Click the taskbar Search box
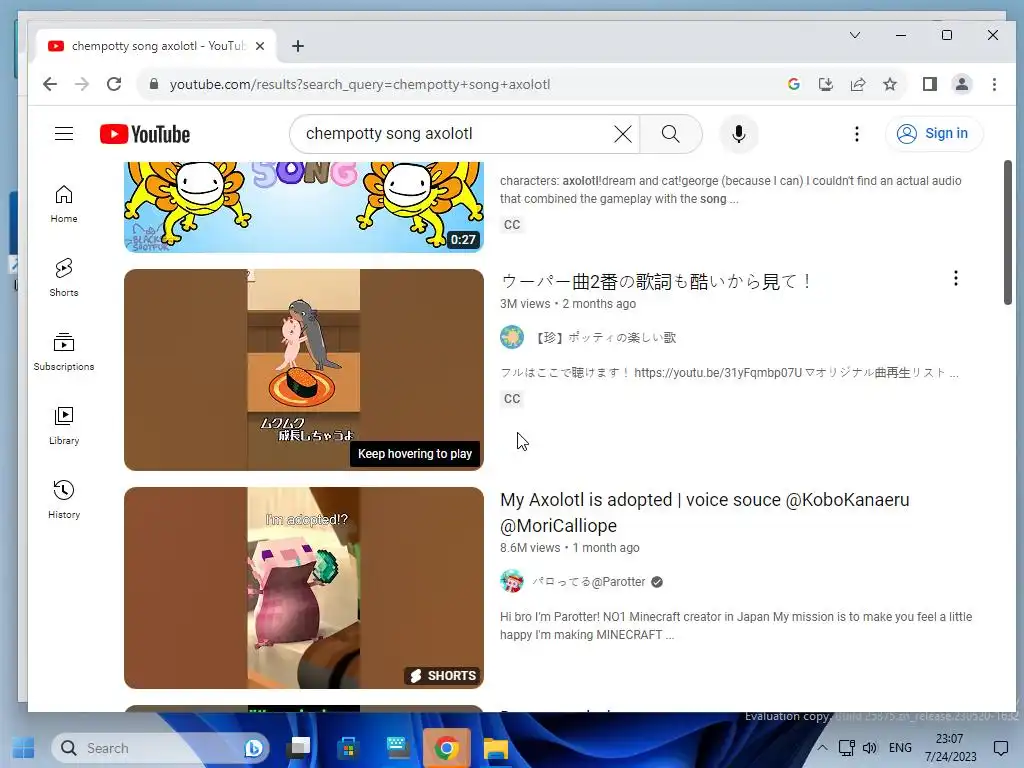This screenshot has height=768, width=1024. point(161,748)
